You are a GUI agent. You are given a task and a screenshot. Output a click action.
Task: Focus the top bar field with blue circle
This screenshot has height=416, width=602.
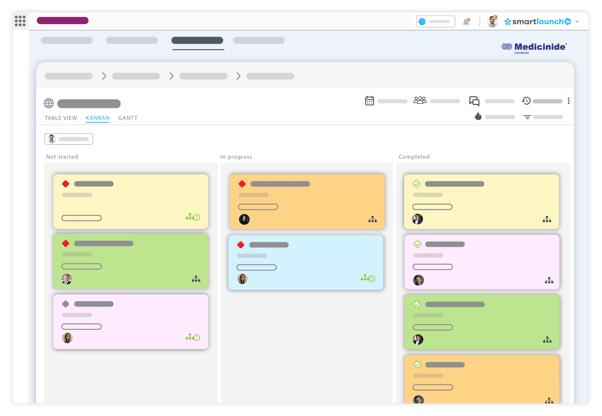tap(436, 21)
